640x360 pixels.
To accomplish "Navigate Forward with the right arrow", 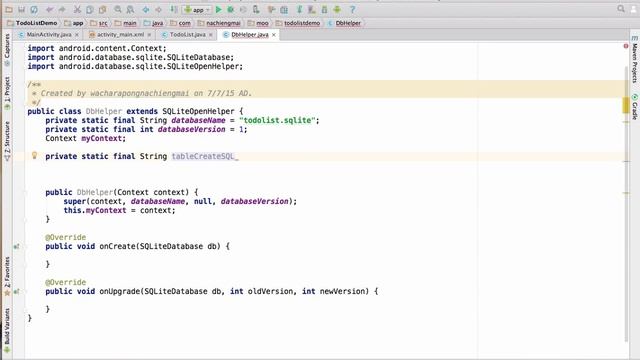I will [158, 9].
